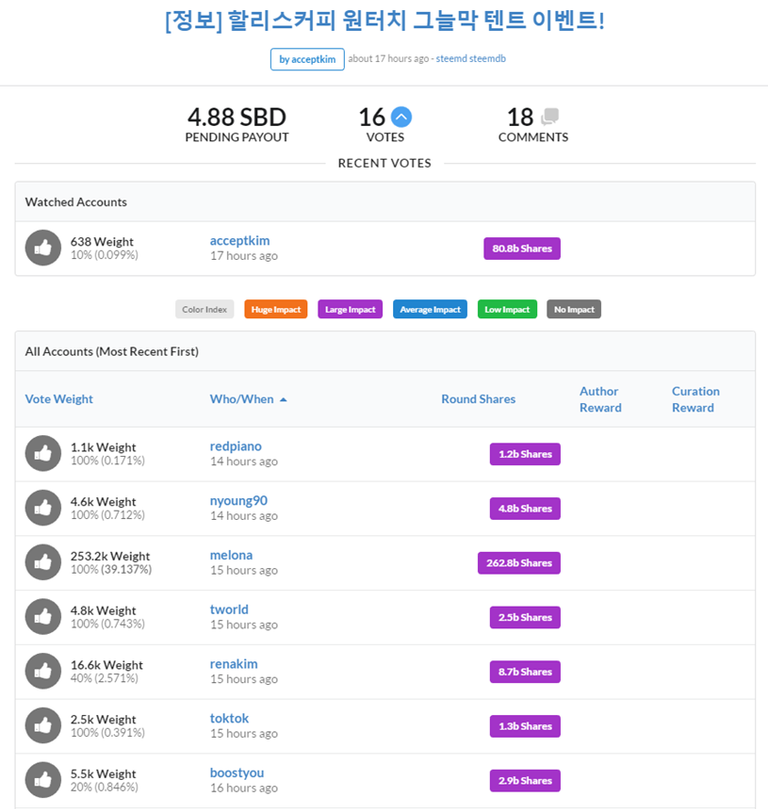Click the comments speech bubble icon

tap(549, 117)
